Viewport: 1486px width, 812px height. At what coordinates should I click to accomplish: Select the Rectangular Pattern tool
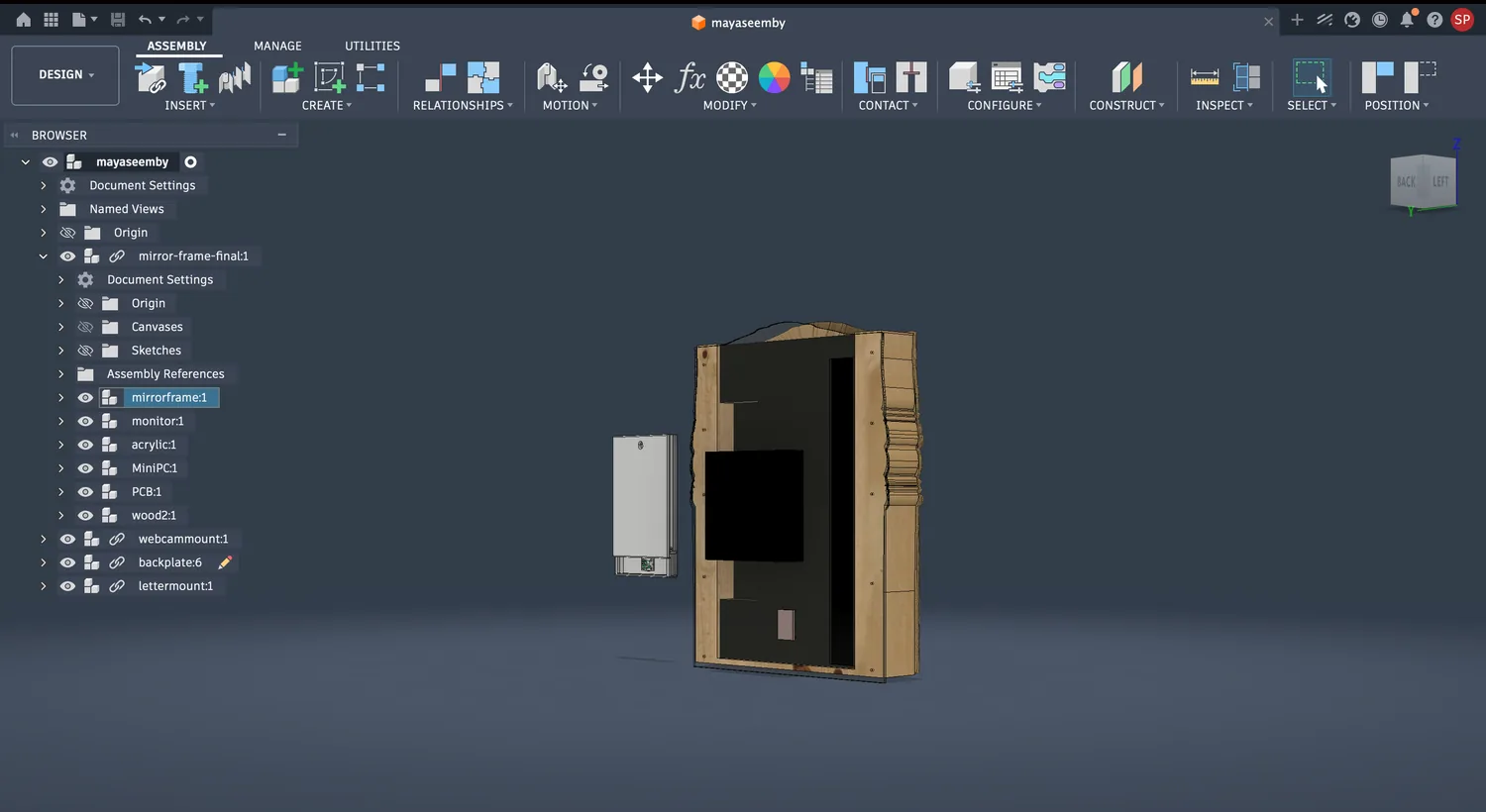[x=371, y=77]
